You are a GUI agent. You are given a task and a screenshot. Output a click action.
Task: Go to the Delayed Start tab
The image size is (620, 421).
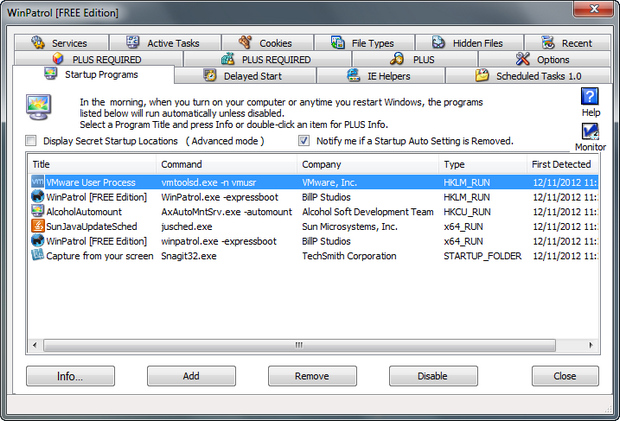click(x=245, y=76)
